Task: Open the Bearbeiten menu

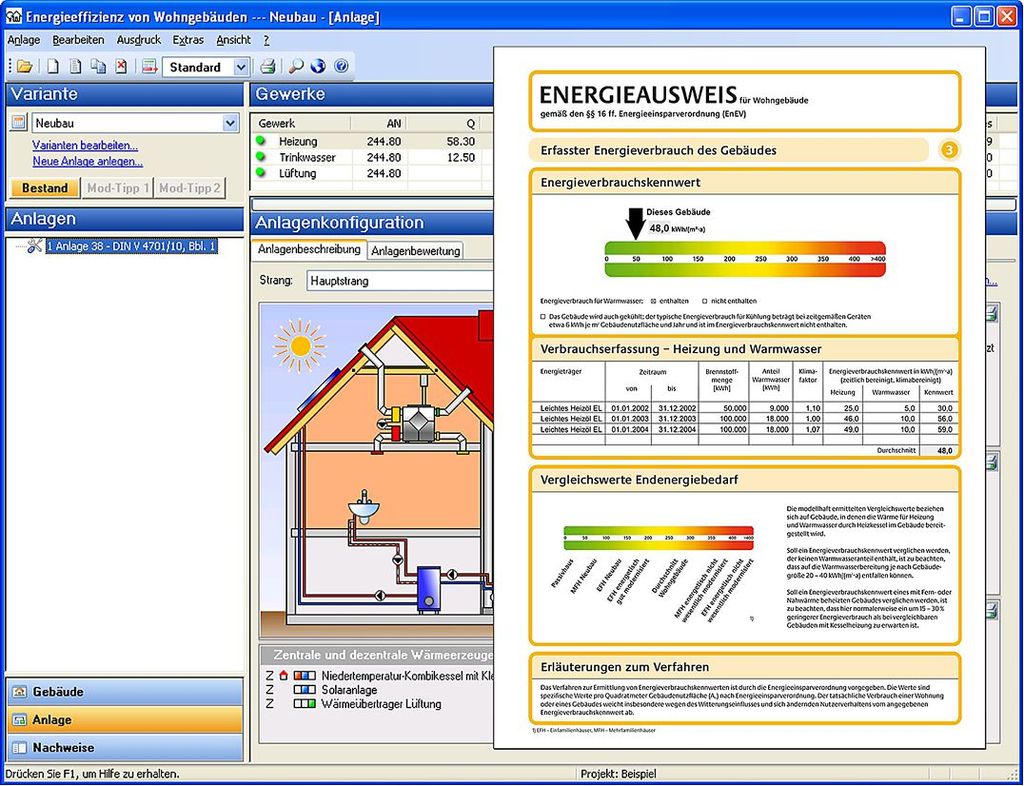Action: point(78,40)
